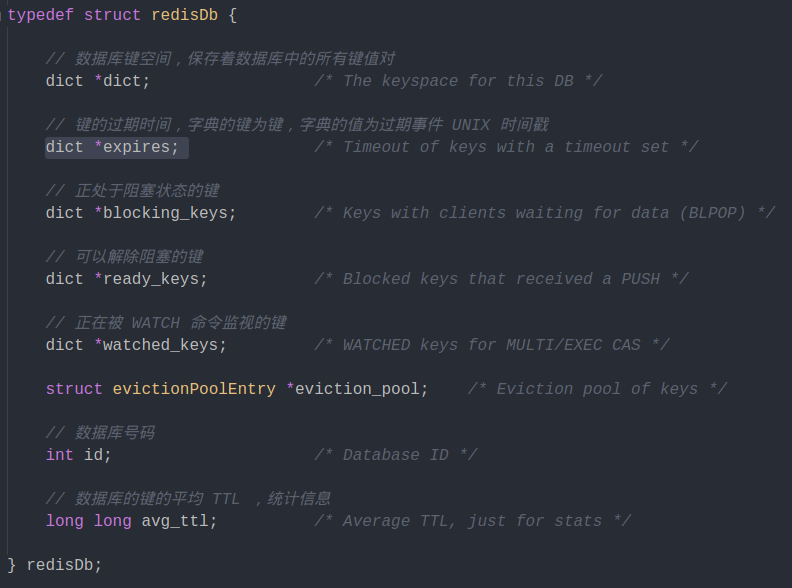Click the 'Database ID' comment
792x588 pixels.
point(395,455)
